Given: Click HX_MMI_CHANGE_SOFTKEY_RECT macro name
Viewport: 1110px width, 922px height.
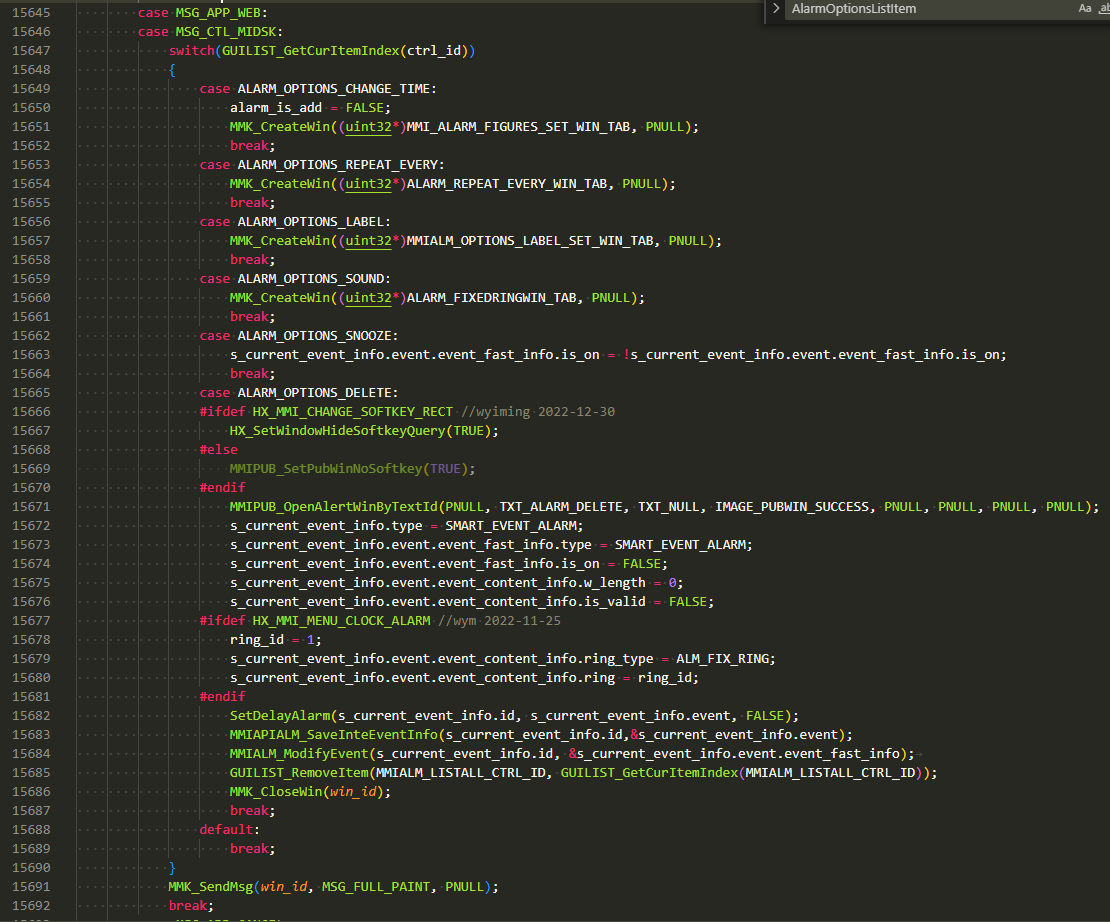Looking at the screenshot, I should 353,412.
